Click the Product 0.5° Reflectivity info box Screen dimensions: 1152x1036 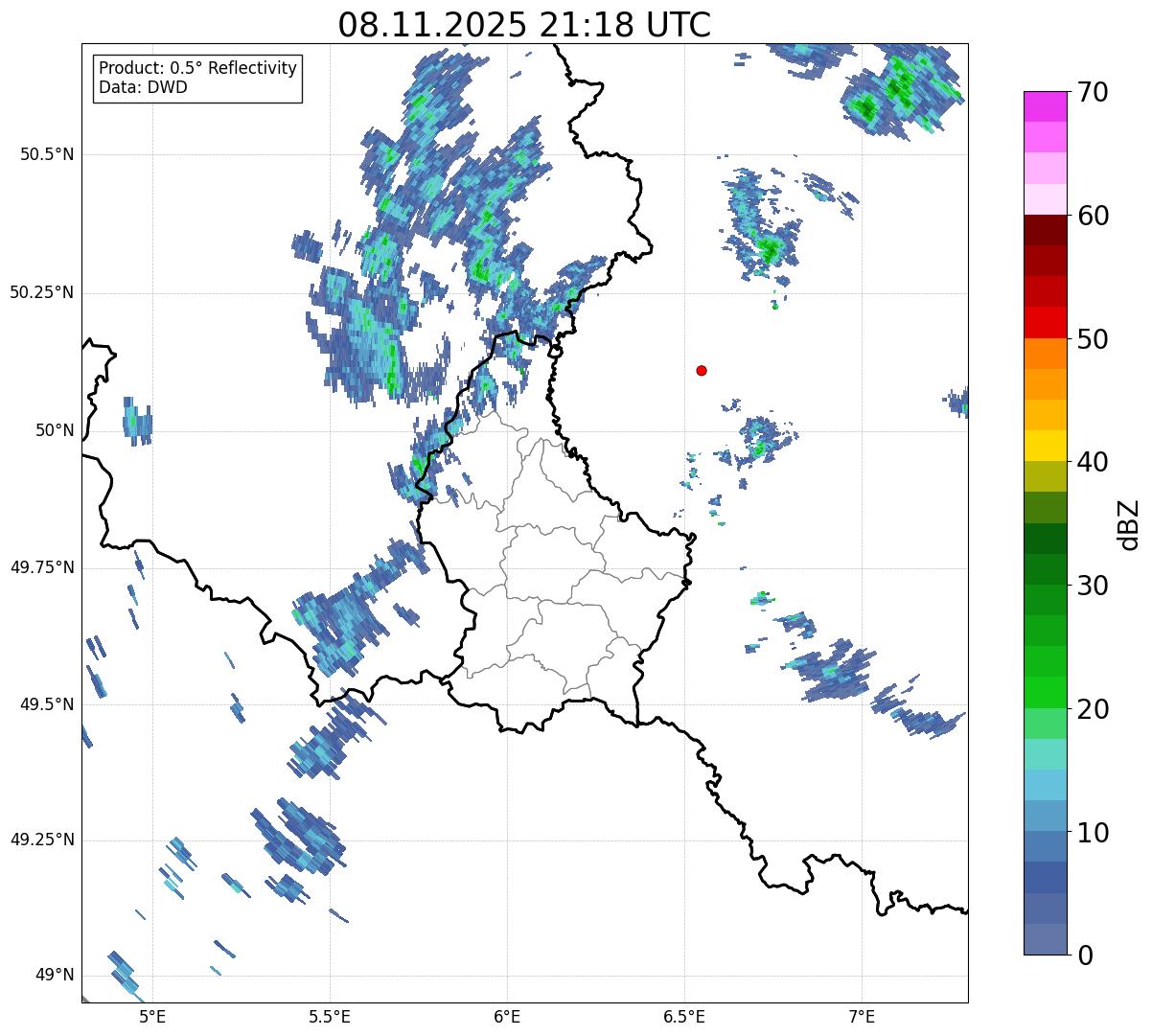coord(197,79)
